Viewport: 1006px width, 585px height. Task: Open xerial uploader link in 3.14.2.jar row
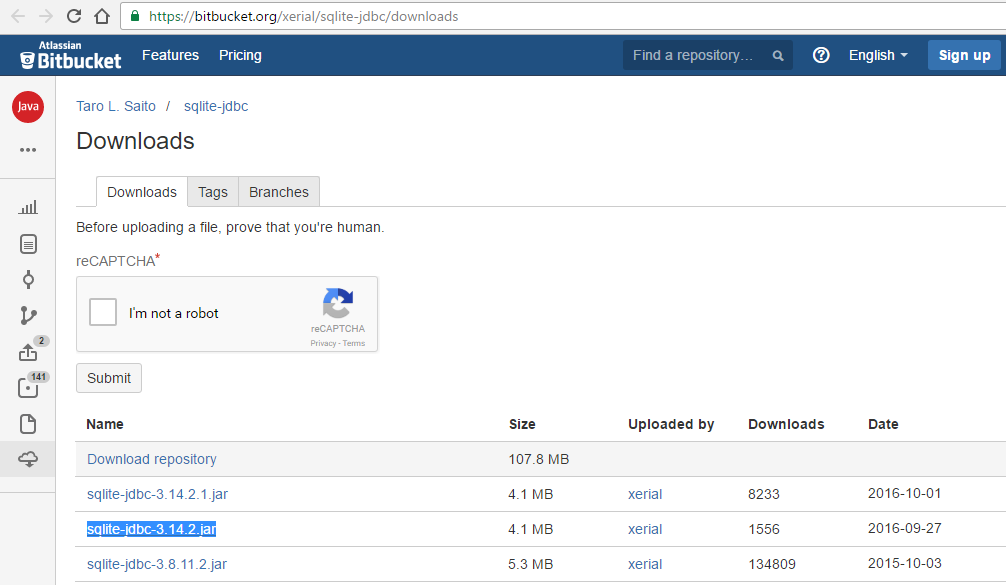click(x=645, y=529)
